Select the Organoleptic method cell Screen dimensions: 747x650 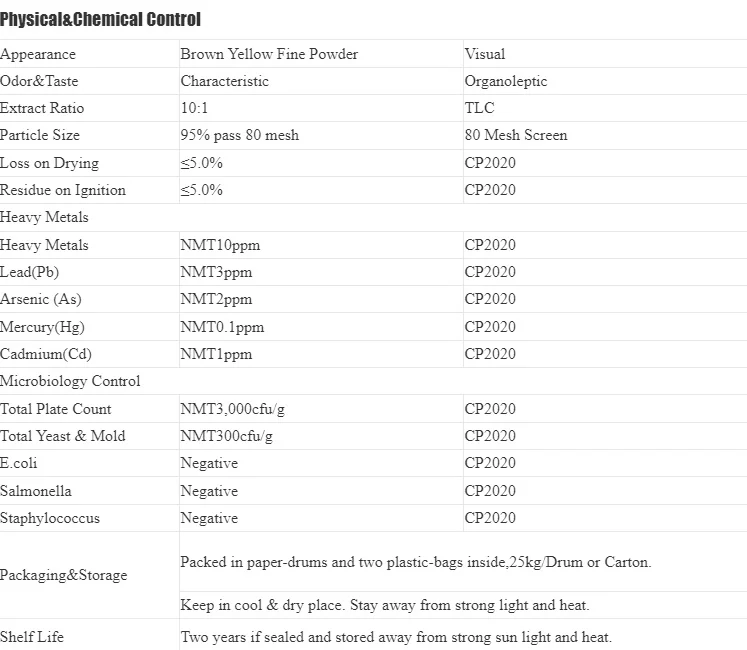(506, 81)
